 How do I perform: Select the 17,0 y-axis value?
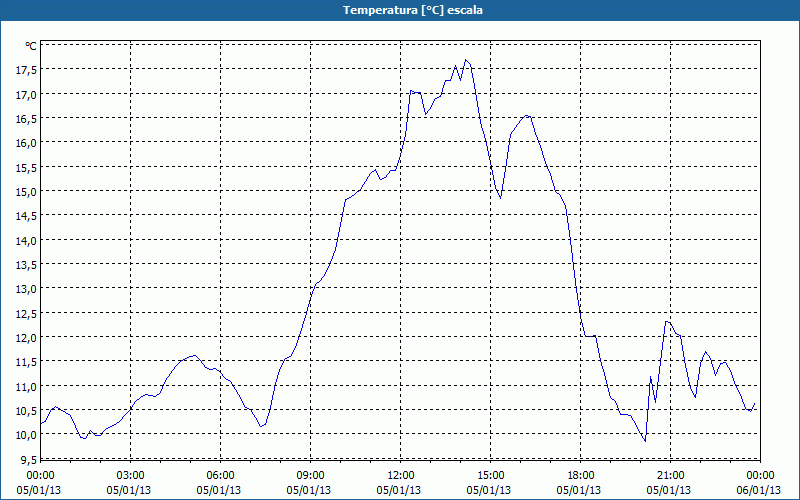[x=26, y=95]
